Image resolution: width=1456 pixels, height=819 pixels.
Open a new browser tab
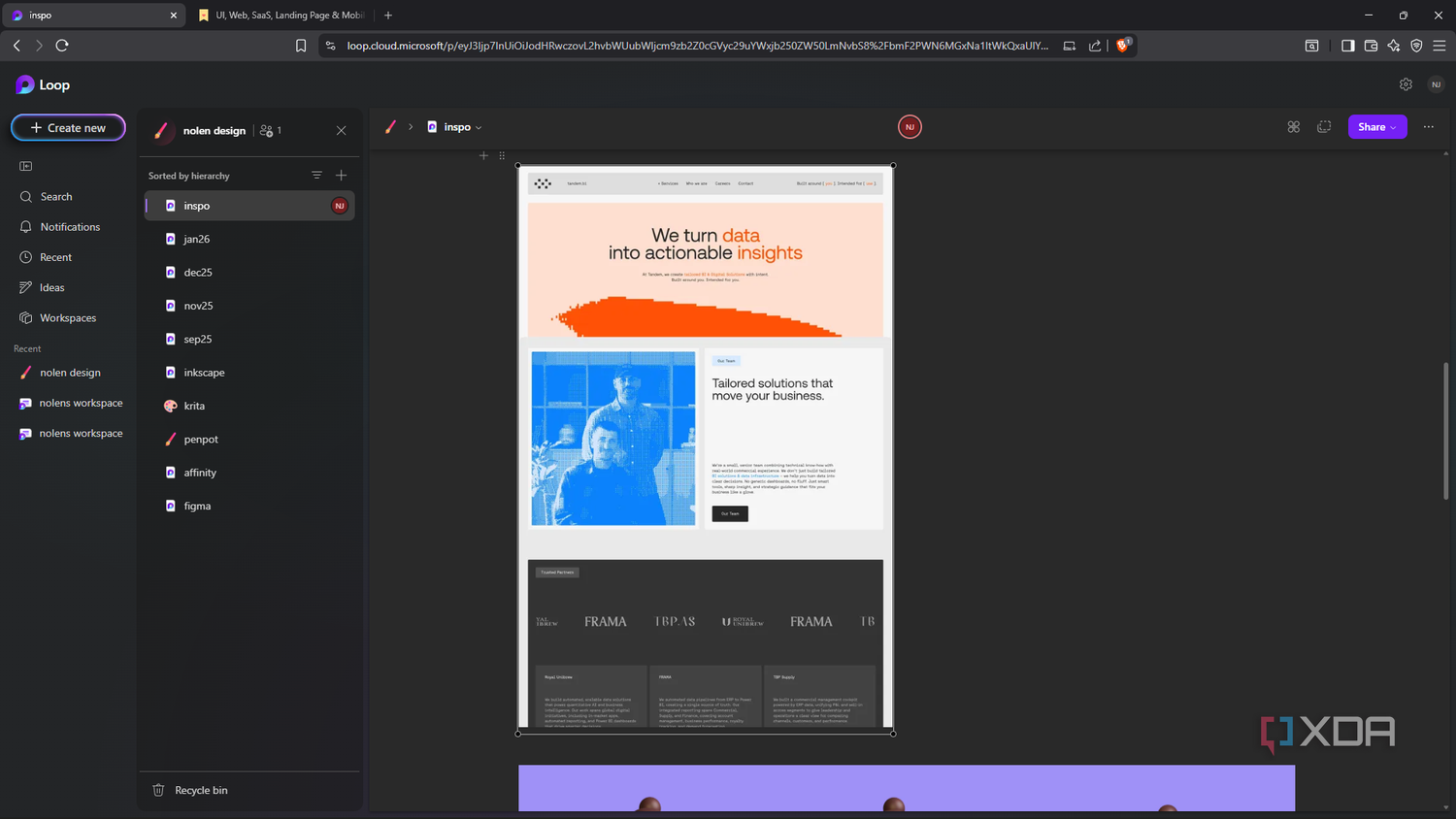coord(388,16)
